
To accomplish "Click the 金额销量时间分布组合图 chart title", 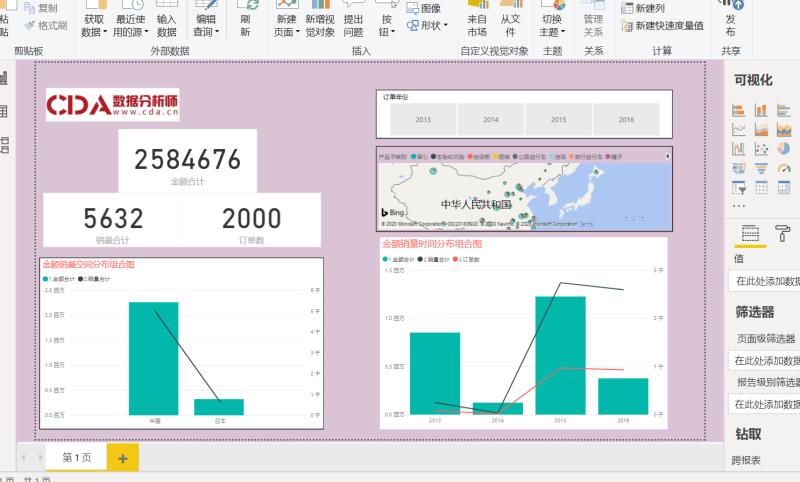I will (x=432, y=244).
